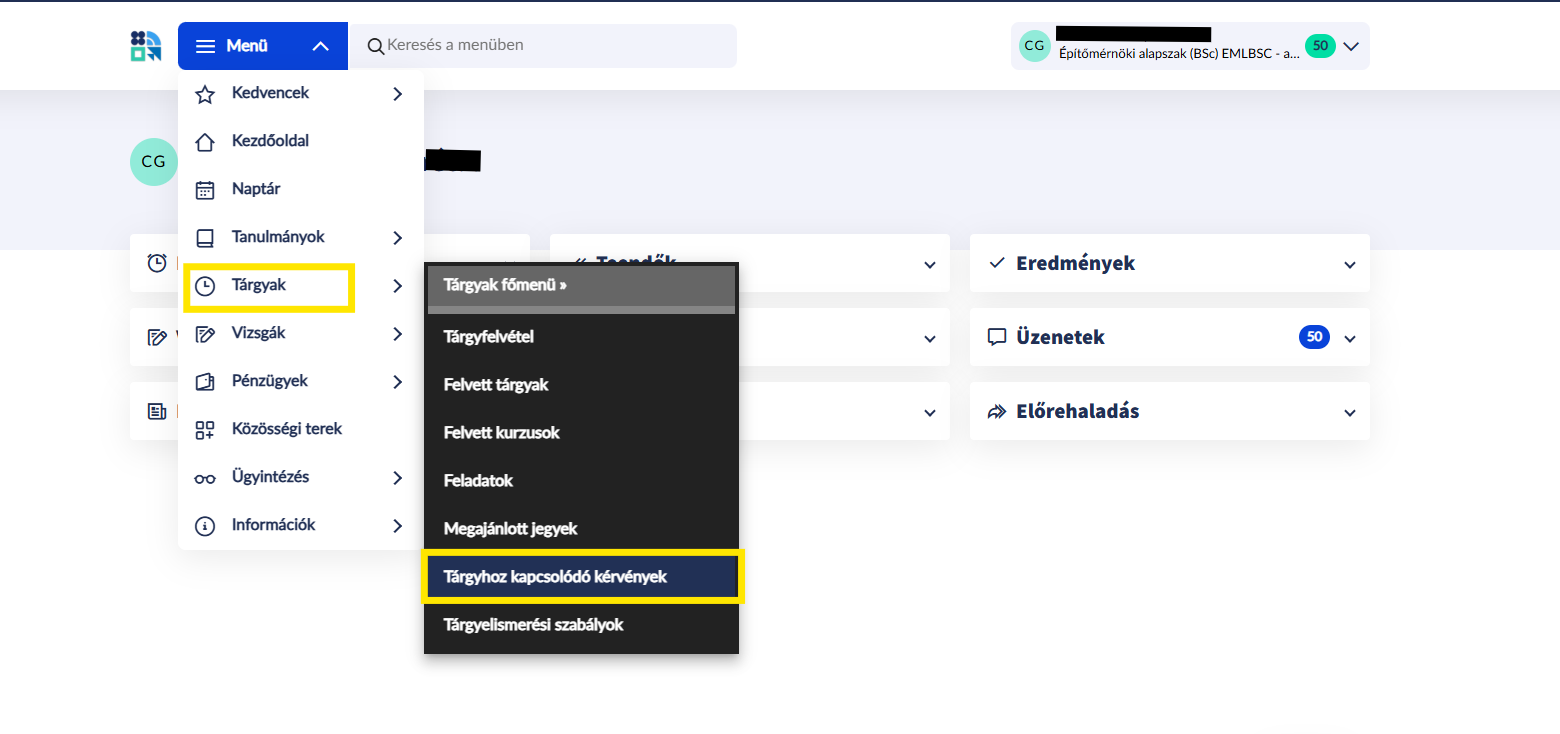Click the Naptár calendar icon

tap(205, 190)
